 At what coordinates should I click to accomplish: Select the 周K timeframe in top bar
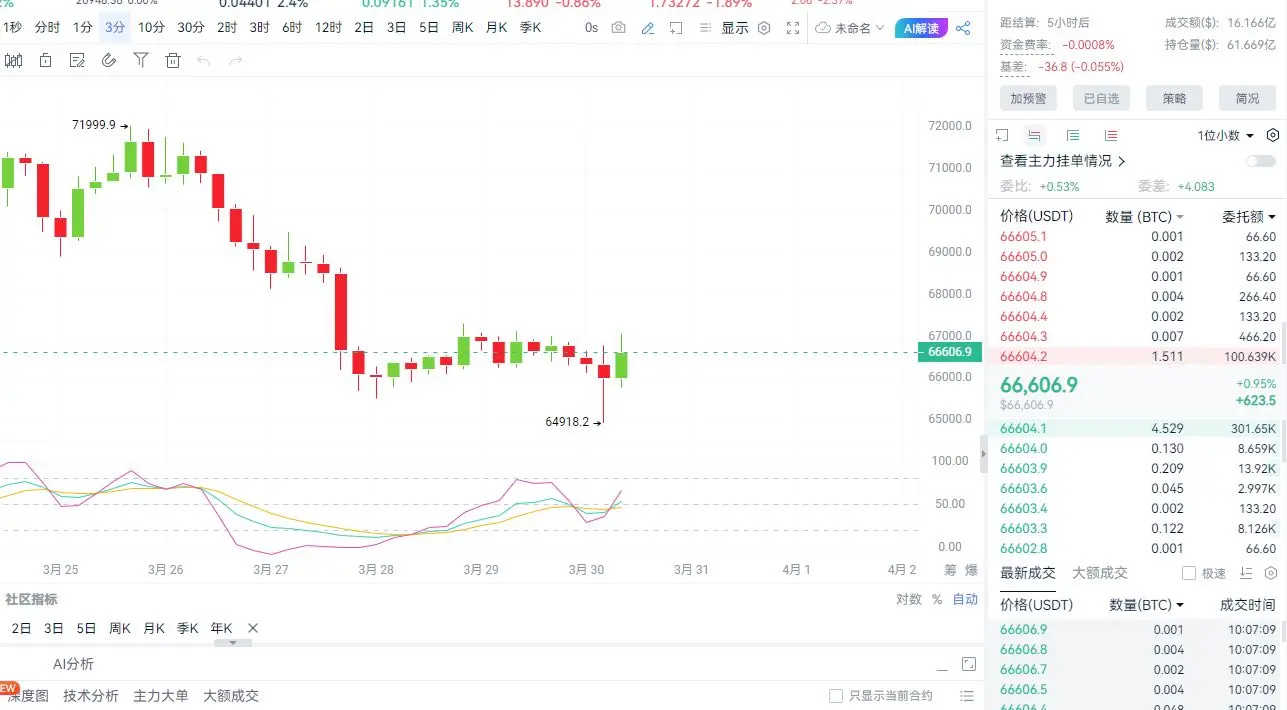click(x=462, y=28)
